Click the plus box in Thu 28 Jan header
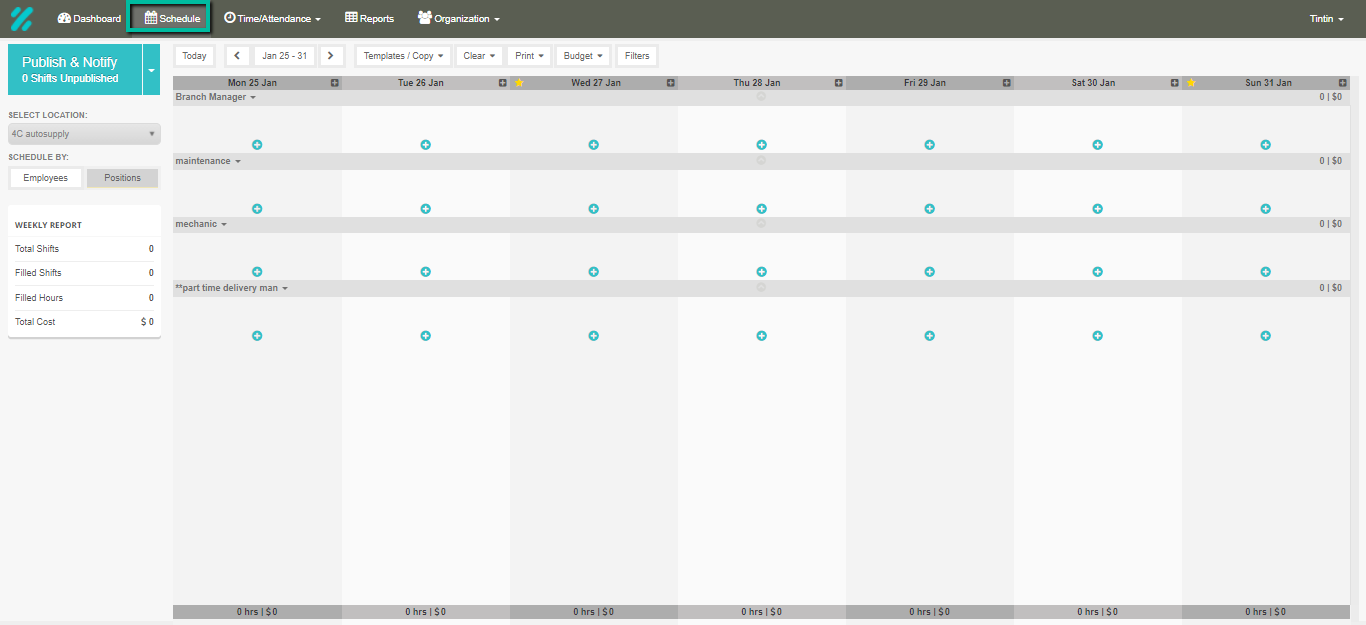 click(x=839, y=83)
